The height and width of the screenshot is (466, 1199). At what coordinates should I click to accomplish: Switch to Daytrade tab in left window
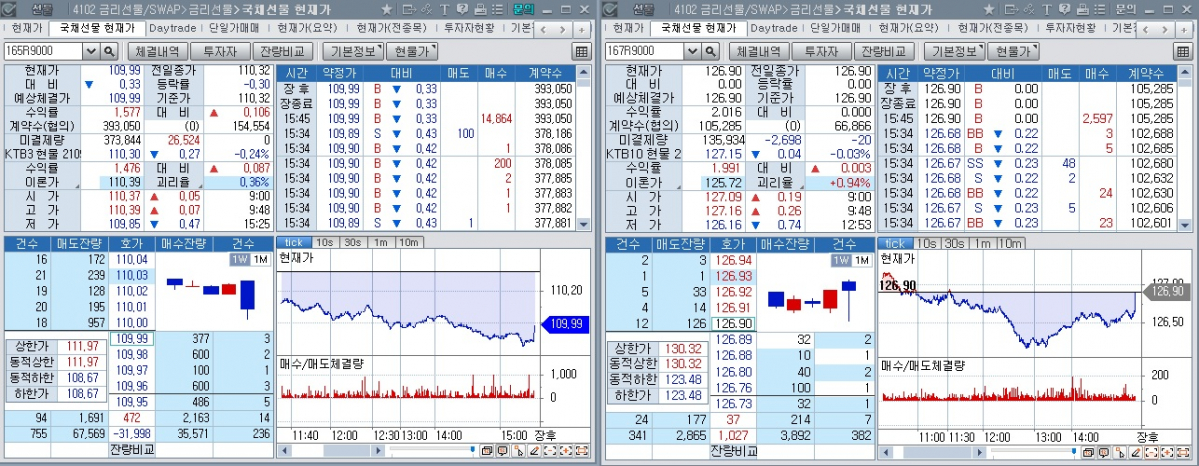pyautogui.click(x=175, y=28)
